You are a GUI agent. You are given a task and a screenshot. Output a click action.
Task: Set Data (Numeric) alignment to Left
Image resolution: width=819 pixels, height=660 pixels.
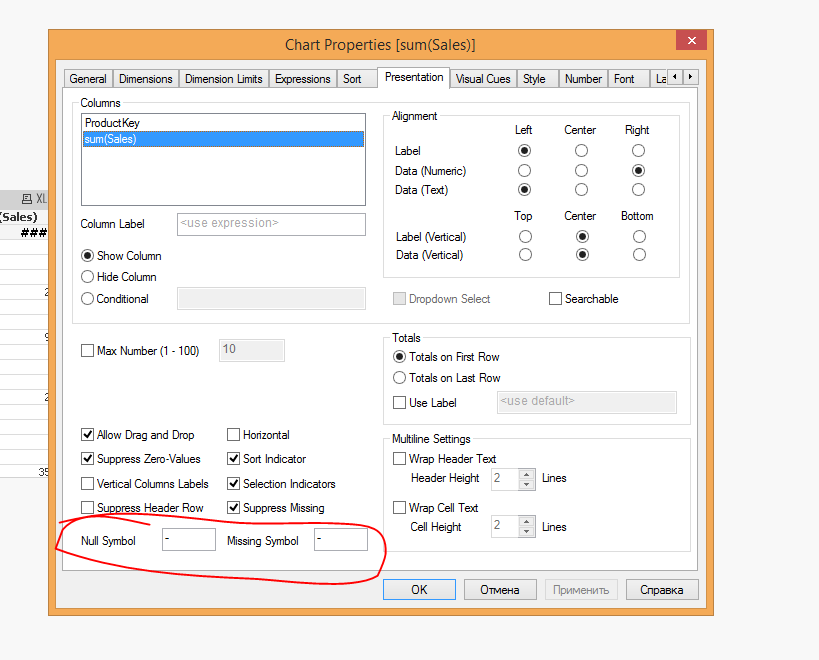(524, 171)
